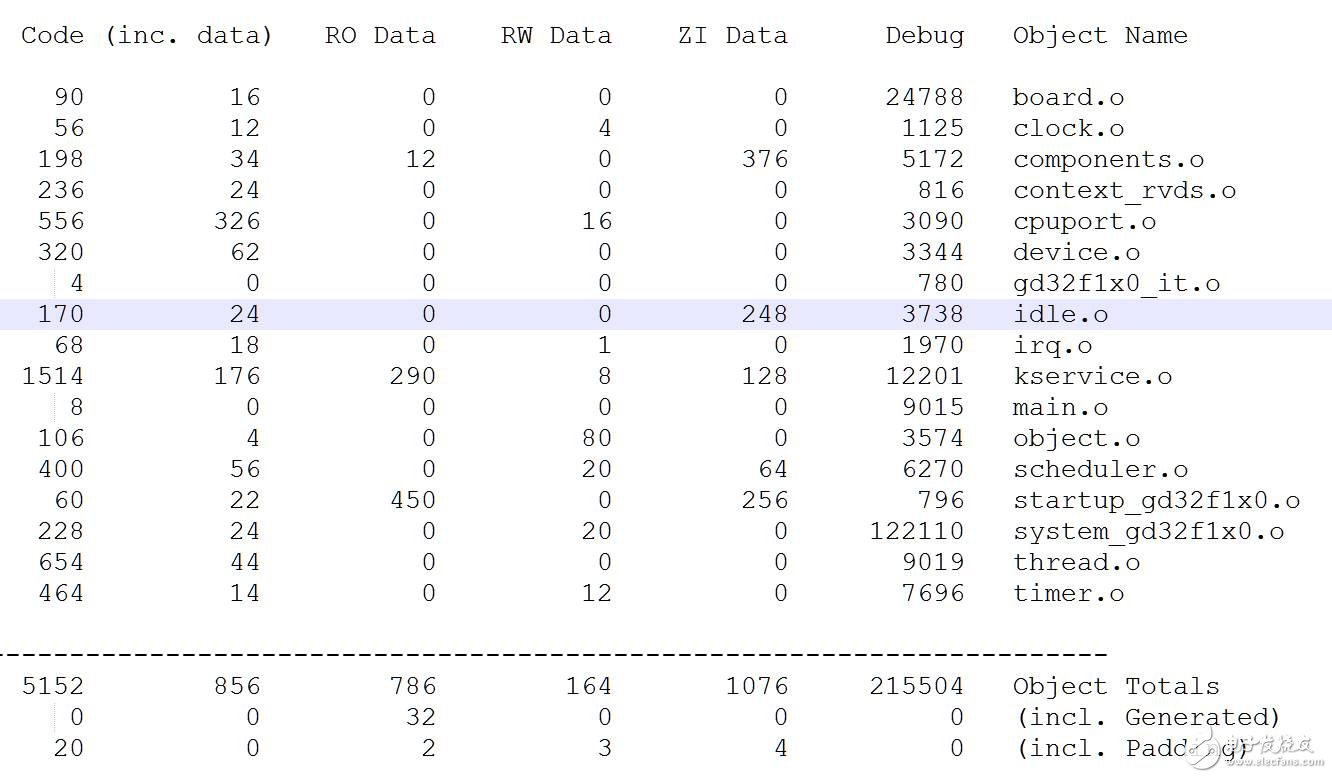Image resolution: width=1332 pixels, height=778 pixels.
Task: Click the debug total value 215504
Action: click(916, 687)
